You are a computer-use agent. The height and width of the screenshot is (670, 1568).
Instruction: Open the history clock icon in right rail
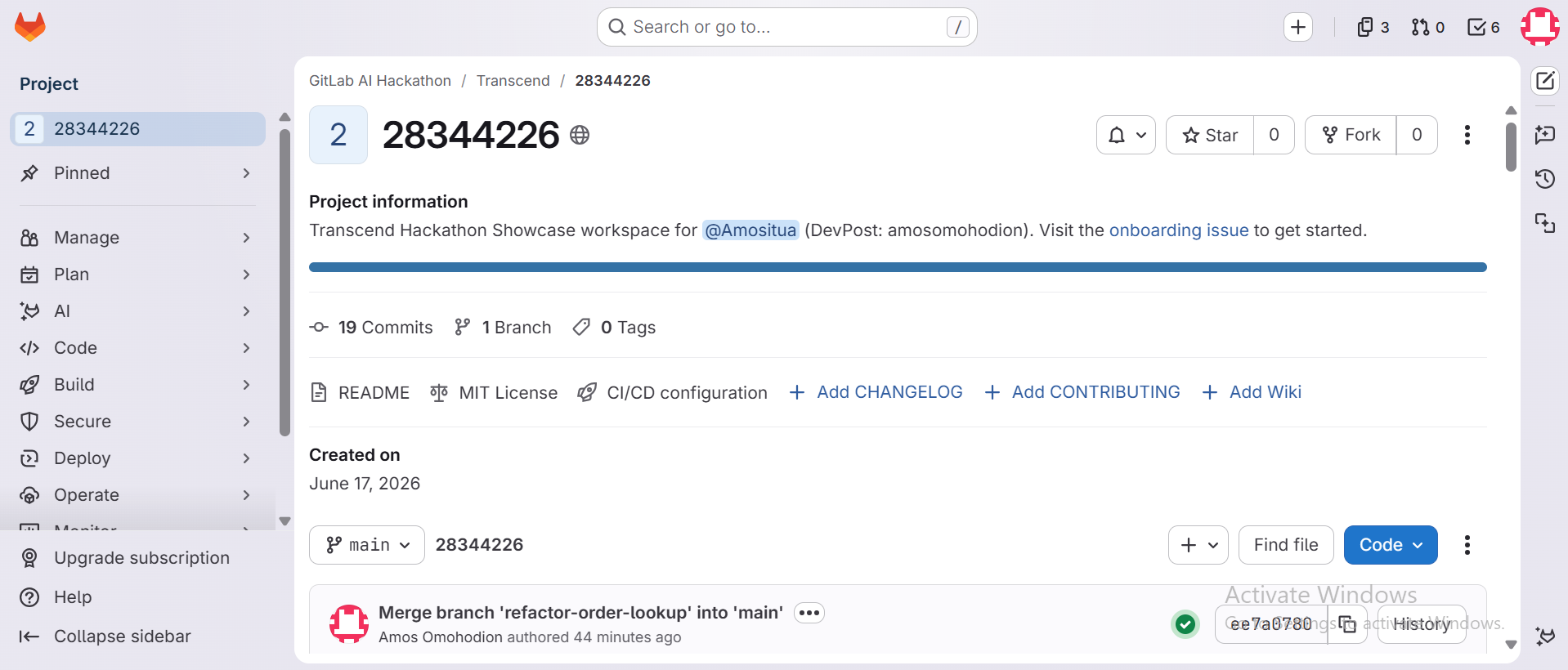tap(1545, 179)
